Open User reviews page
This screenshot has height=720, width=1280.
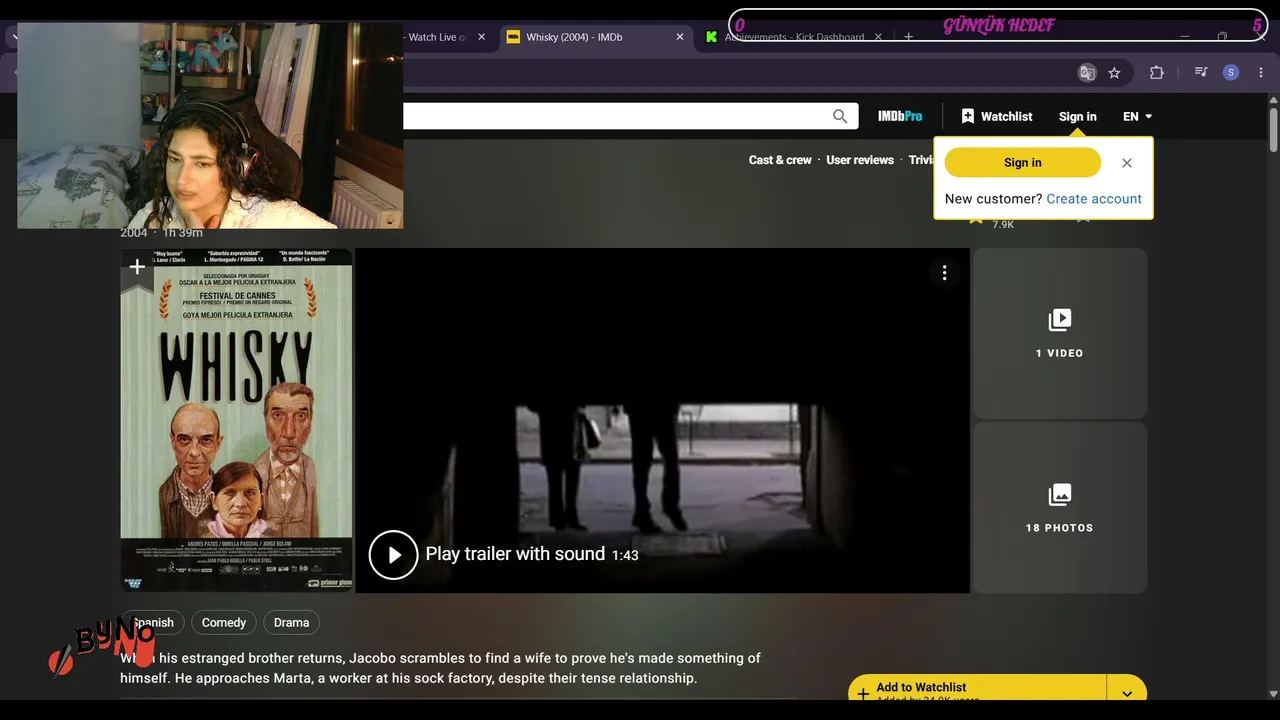pos(860,160)
